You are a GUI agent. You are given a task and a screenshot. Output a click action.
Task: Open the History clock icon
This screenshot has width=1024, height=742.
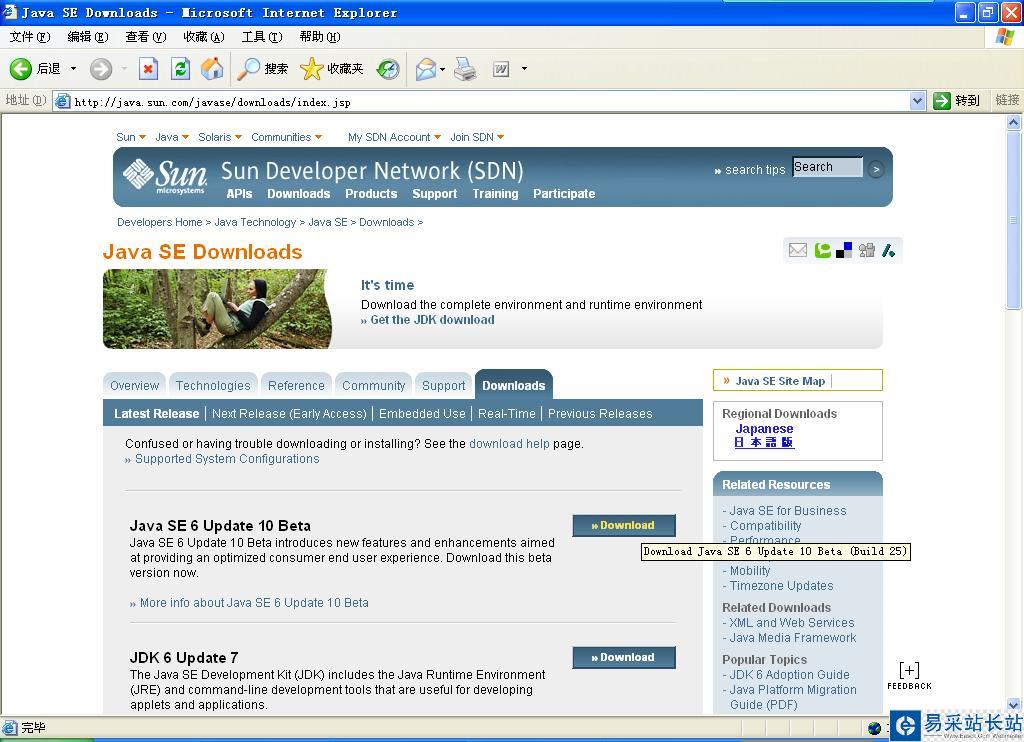click(388, 69)
